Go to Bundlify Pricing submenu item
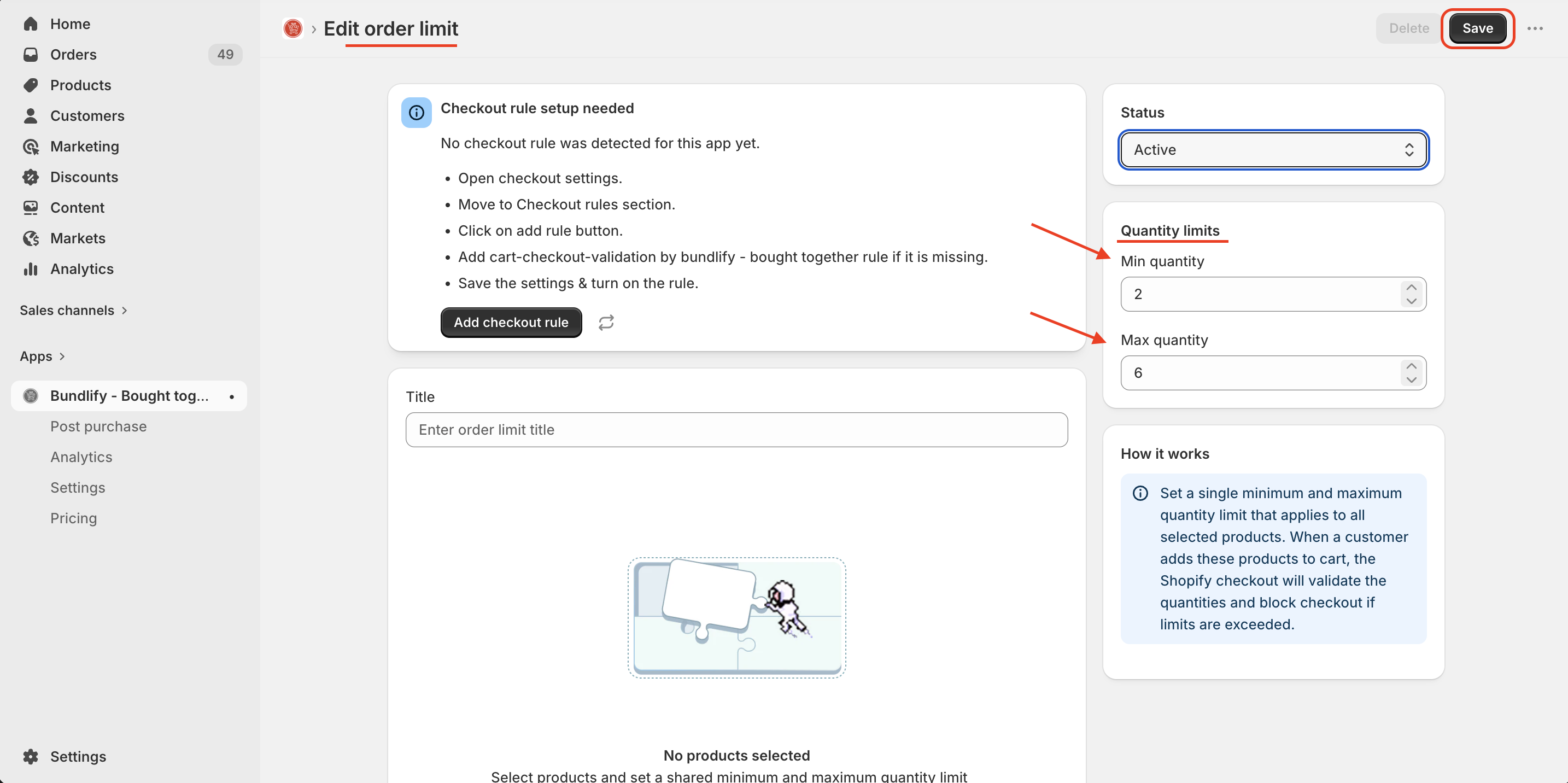 click(x=73, y=518)
